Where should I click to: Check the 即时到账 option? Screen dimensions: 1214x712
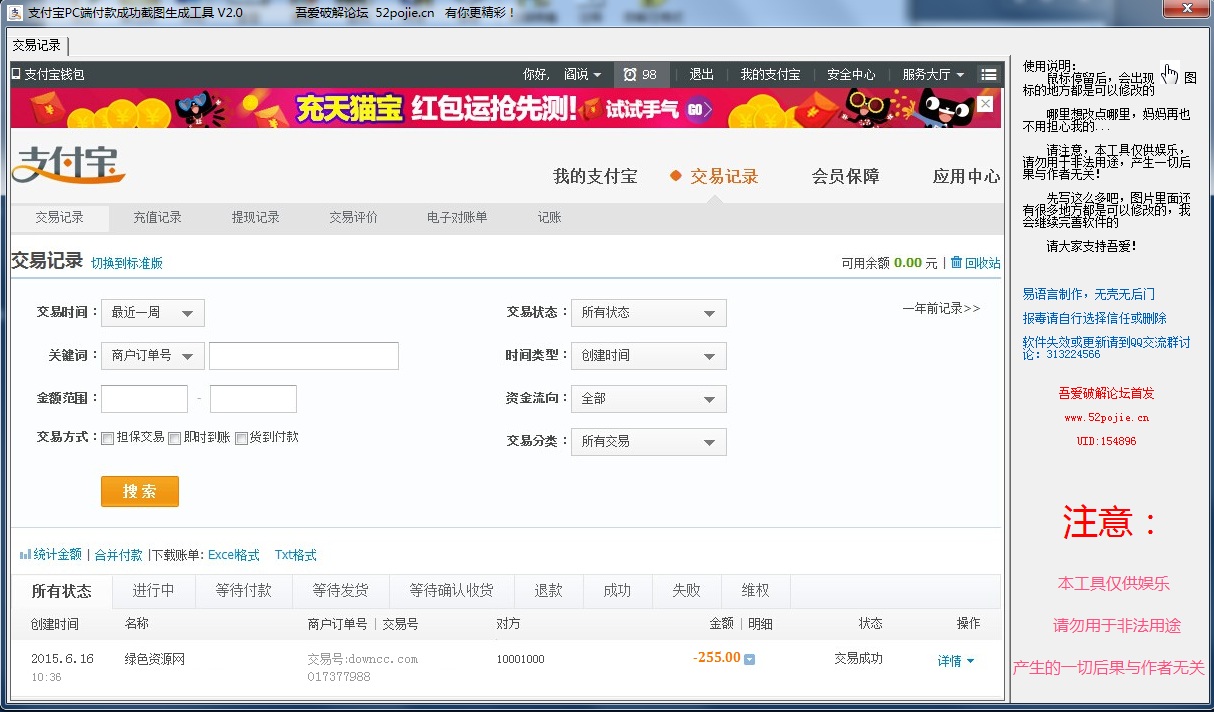pyautogui.click(x=173, y=438)
